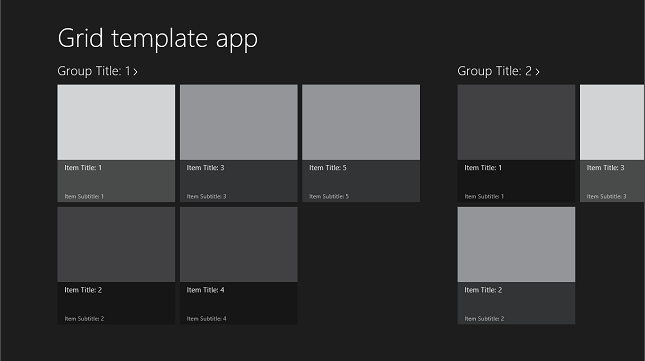This screenshot has width=645, height=361.
Task: Click Item Subtitle: 4 text
Action: [x=206, y=319]
